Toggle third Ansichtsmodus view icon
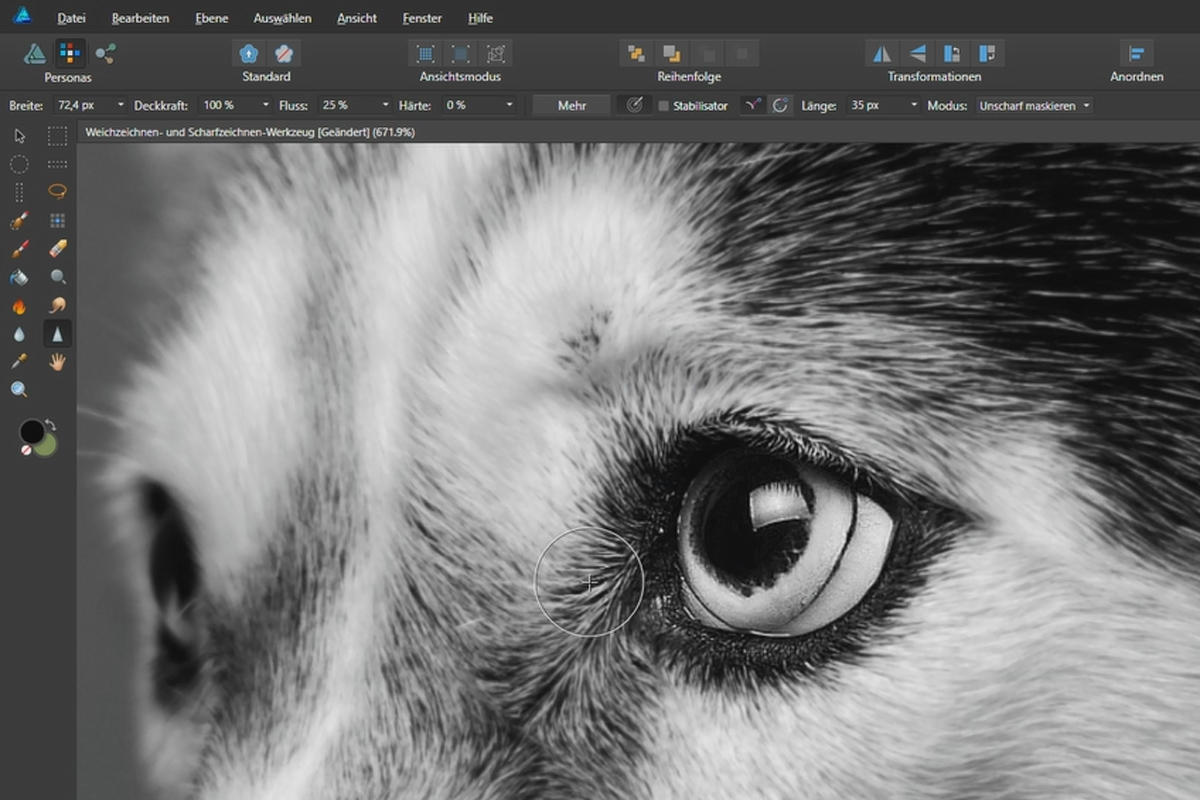The width and height of the screenshot is (1200, 800). tap(495, 53)
